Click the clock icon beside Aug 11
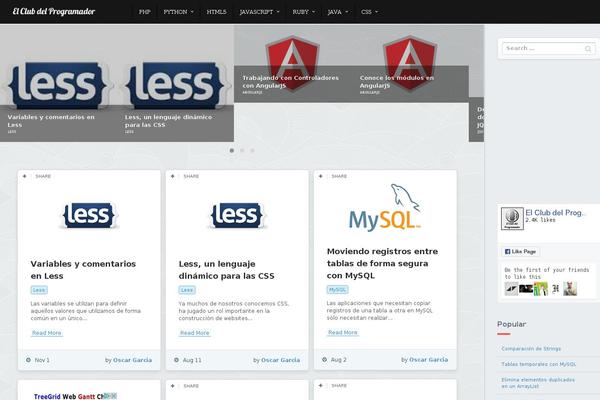The width and height of the screenshot is (600, 400). (176, 360)
